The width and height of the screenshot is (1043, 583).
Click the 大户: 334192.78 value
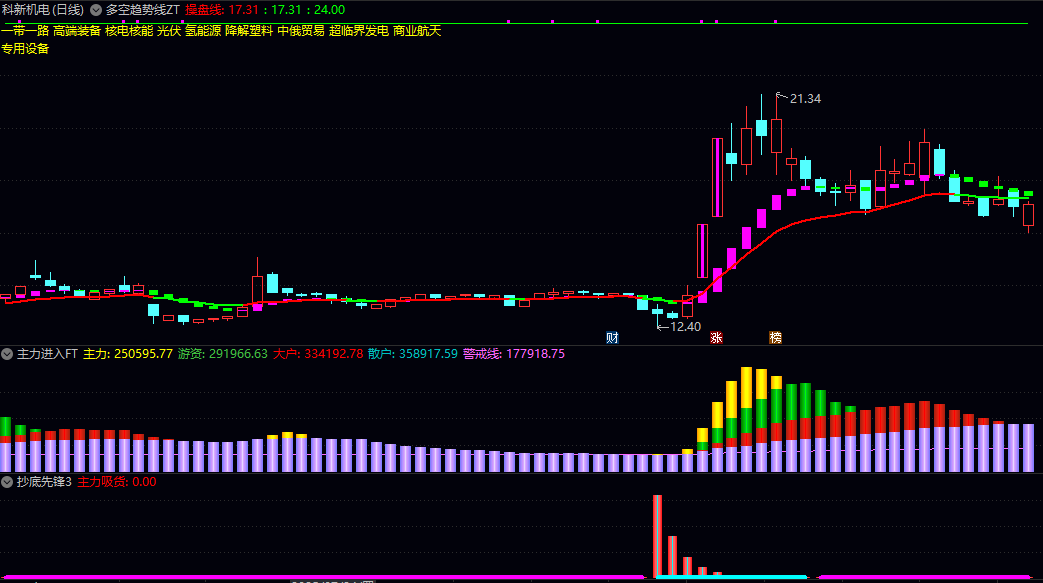pos(318,354)
